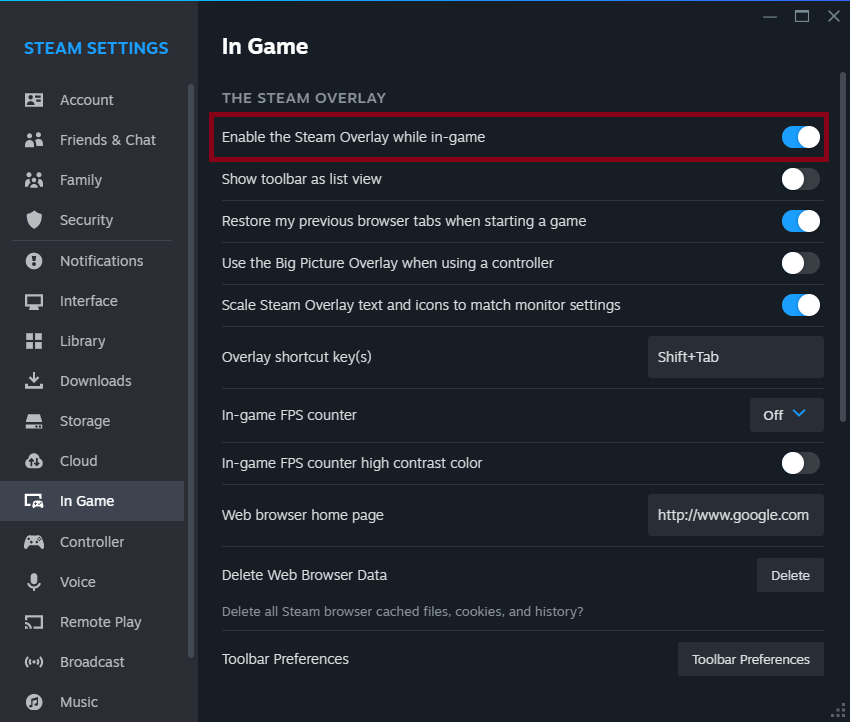Disable the Steam Overlay while in-game
Screen dimensions: 850x722
[800, 137]
